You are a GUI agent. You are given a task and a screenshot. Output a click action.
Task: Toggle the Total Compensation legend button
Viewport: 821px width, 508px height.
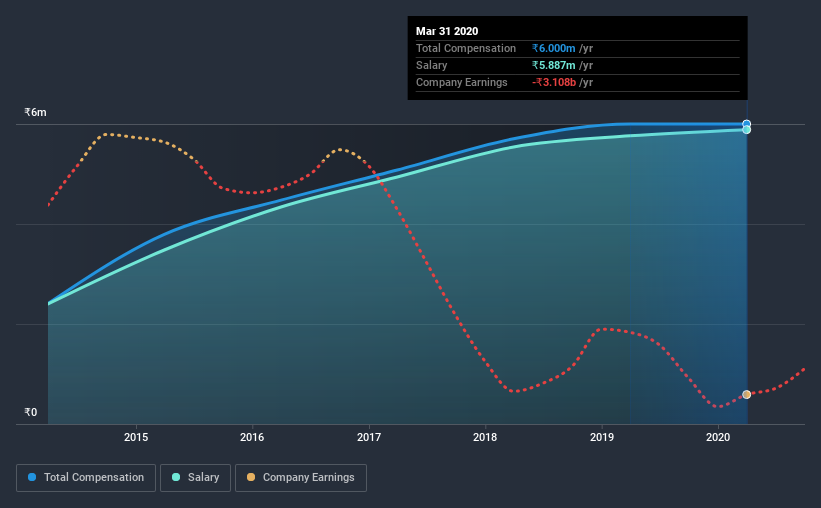(86, 478)
